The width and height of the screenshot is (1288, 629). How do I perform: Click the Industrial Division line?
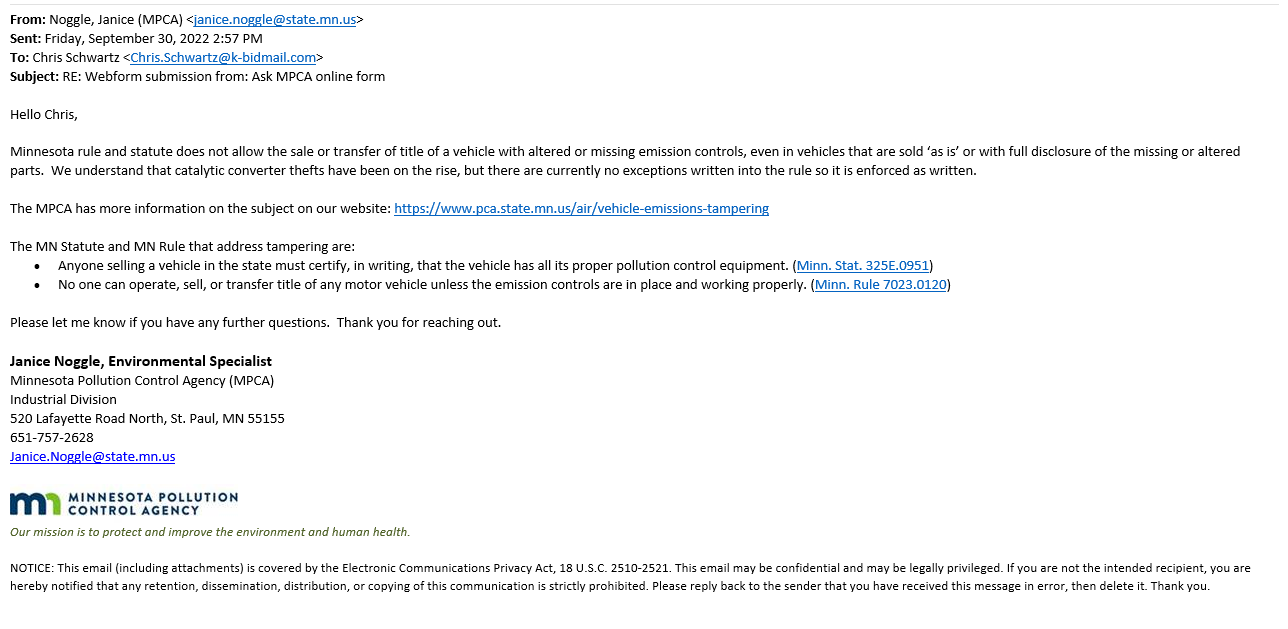63,400
